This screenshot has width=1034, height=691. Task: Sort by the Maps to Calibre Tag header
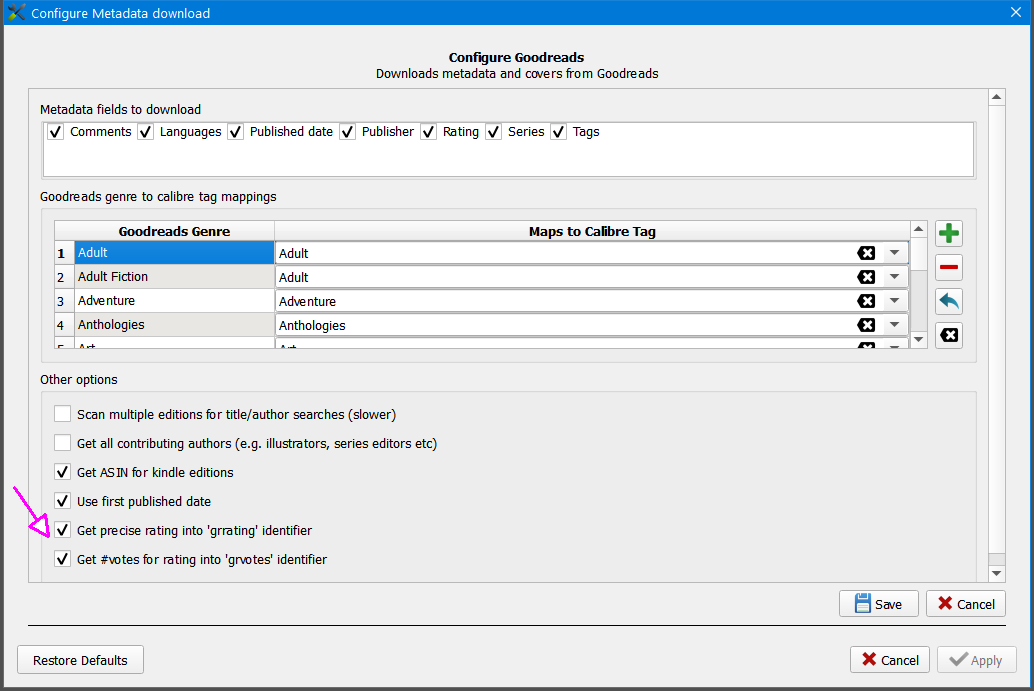click(x=592, y=231)
